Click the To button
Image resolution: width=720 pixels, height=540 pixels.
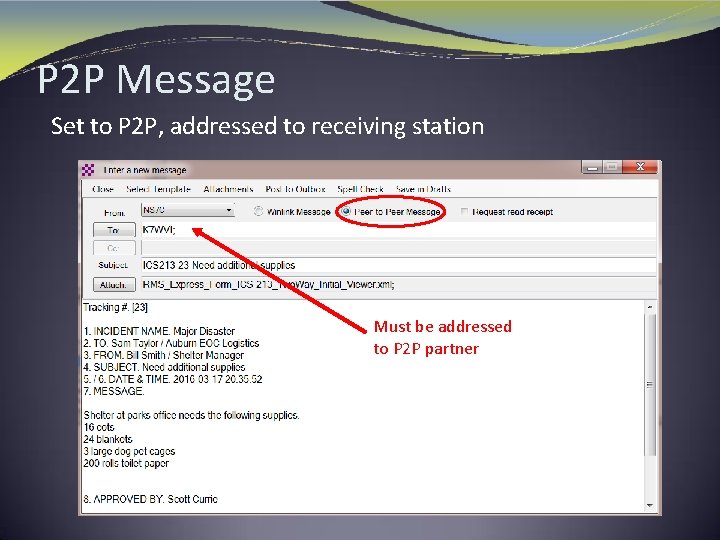[x=114, y=230]
